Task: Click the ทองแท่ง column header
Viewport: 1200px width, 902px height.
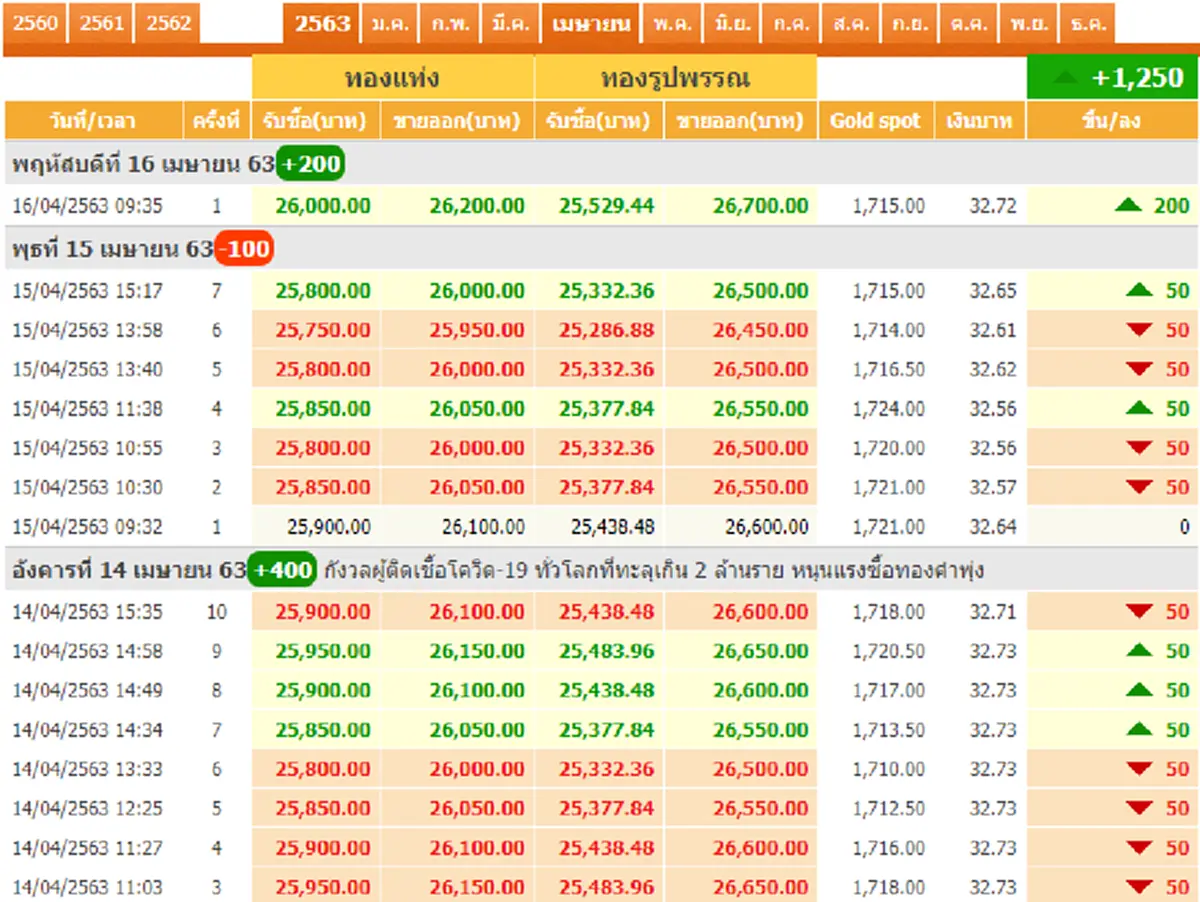Action: [x=393, y=77]
